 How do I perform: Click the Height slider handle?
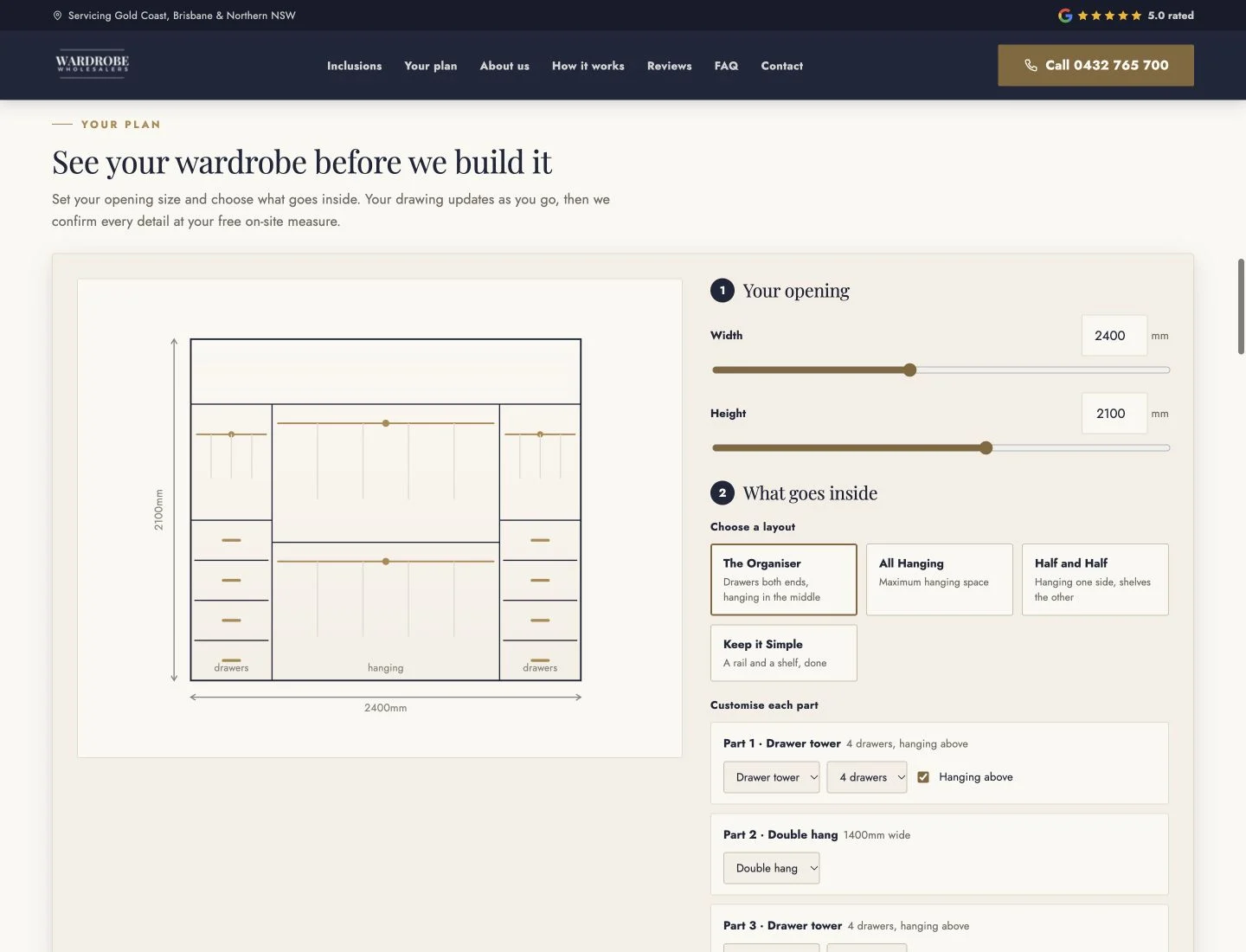point(986,448)
